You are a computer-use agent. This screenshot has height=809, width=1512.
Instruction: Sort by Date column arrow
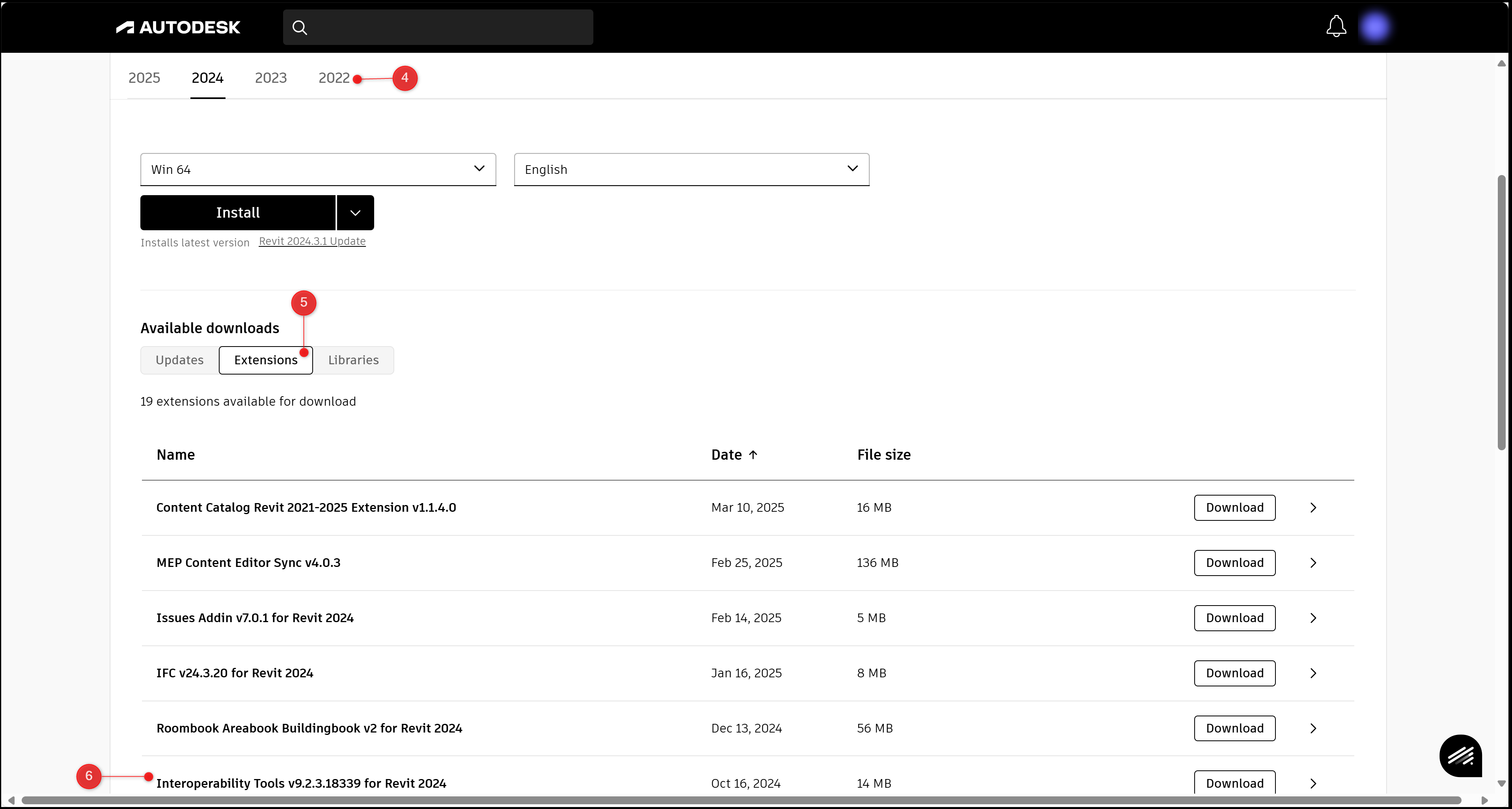point(753,455)
